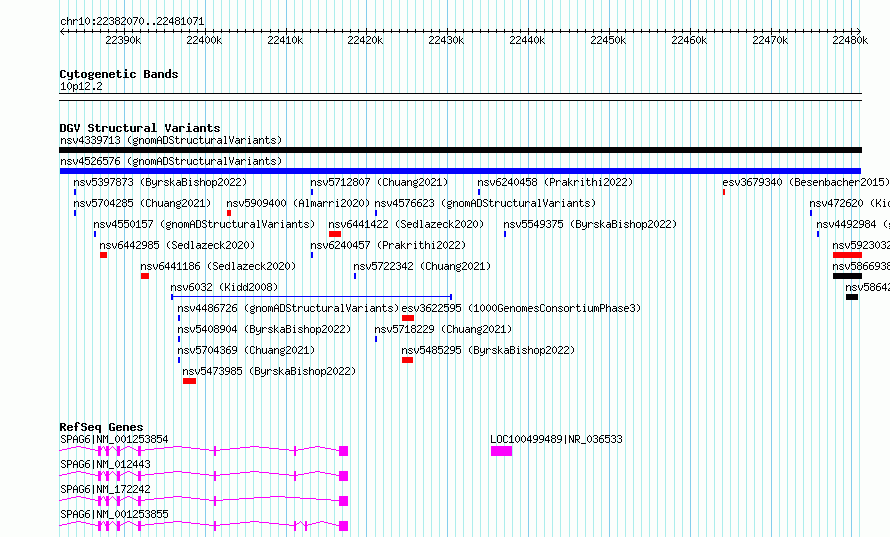This screenshot has height=537, width=890.
Task: Select the 22410k position on the ruler
Action: 285,40
